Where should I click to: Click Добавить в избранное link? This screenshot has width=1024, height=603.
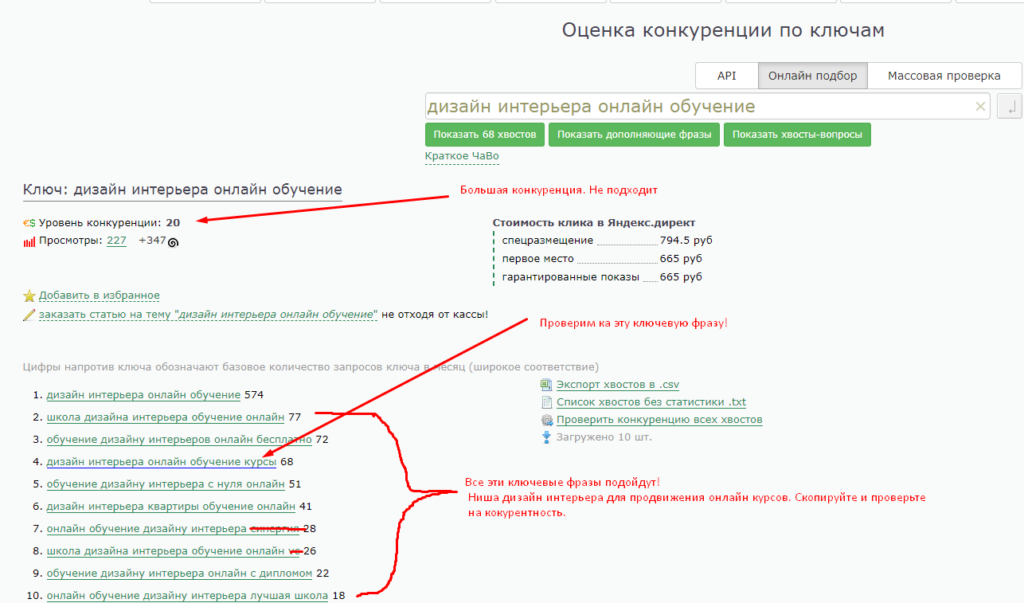pos(99,296)
